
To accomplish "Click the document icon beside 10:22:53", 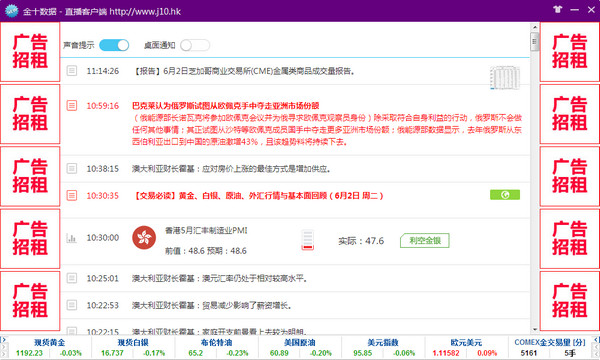I will [x=72, y=305].
